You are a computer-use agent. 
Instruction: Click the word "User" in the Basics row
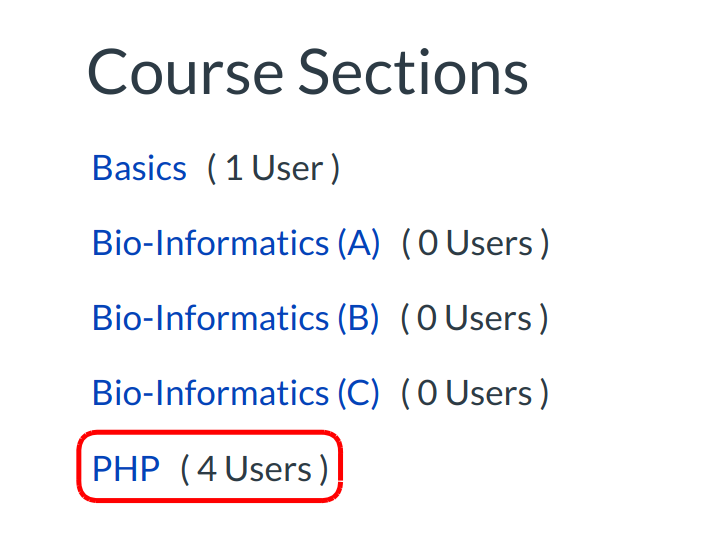coord(288,168)
